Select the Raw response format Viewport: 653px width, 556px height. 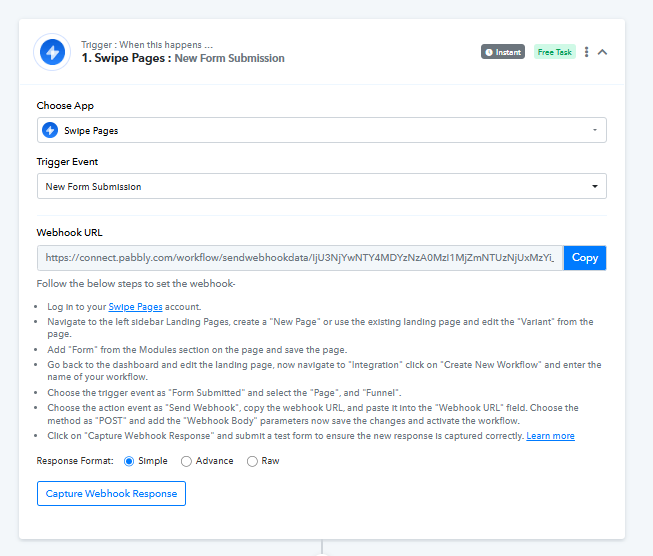coord(252,461)
